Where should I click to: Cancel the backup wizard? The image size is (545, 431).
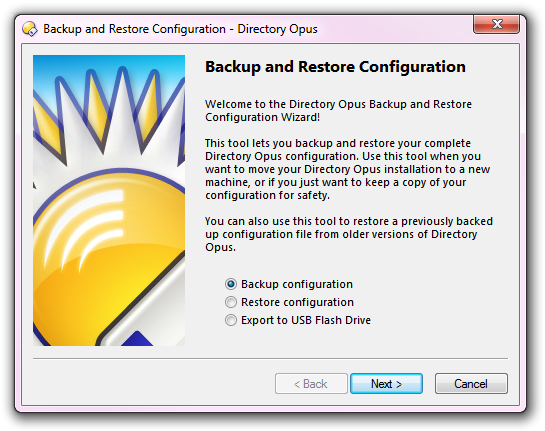pyautogui.click(x=471, y=384)
